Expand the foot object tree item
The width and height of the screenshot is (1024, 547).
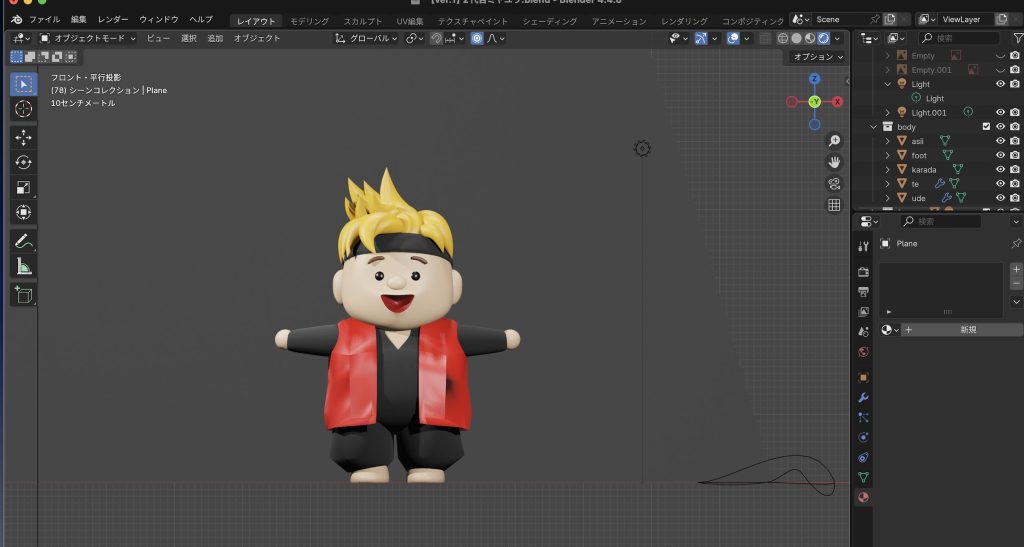pyautogui.click(x=887, y=156)
